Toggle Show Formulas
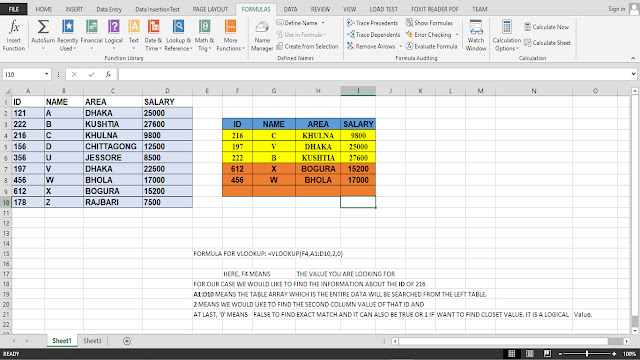Screen dimensions: 640x360 point(429,23)
